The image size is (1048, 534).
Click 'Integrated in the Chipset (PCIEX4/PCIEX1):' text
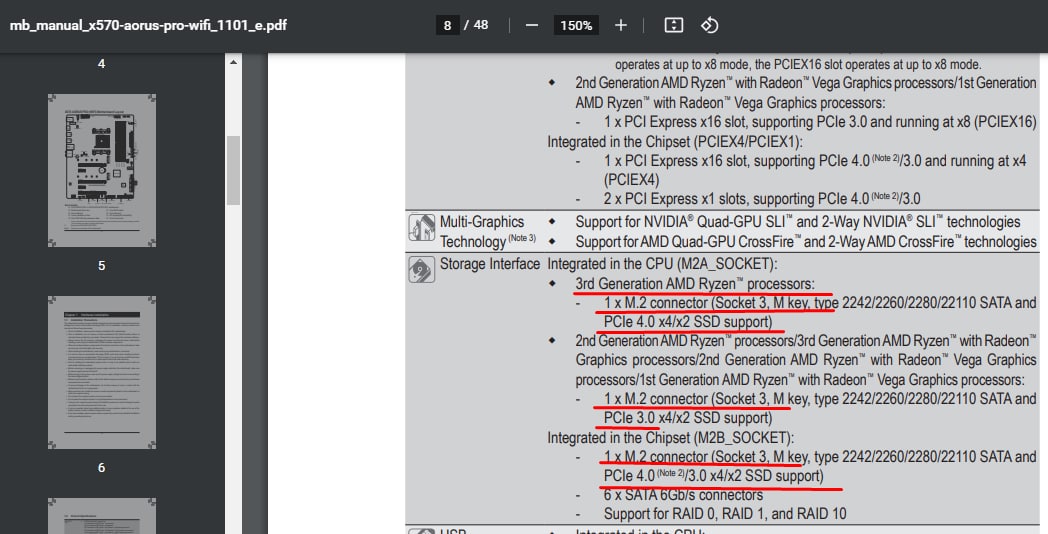click(x=674, y=142)
